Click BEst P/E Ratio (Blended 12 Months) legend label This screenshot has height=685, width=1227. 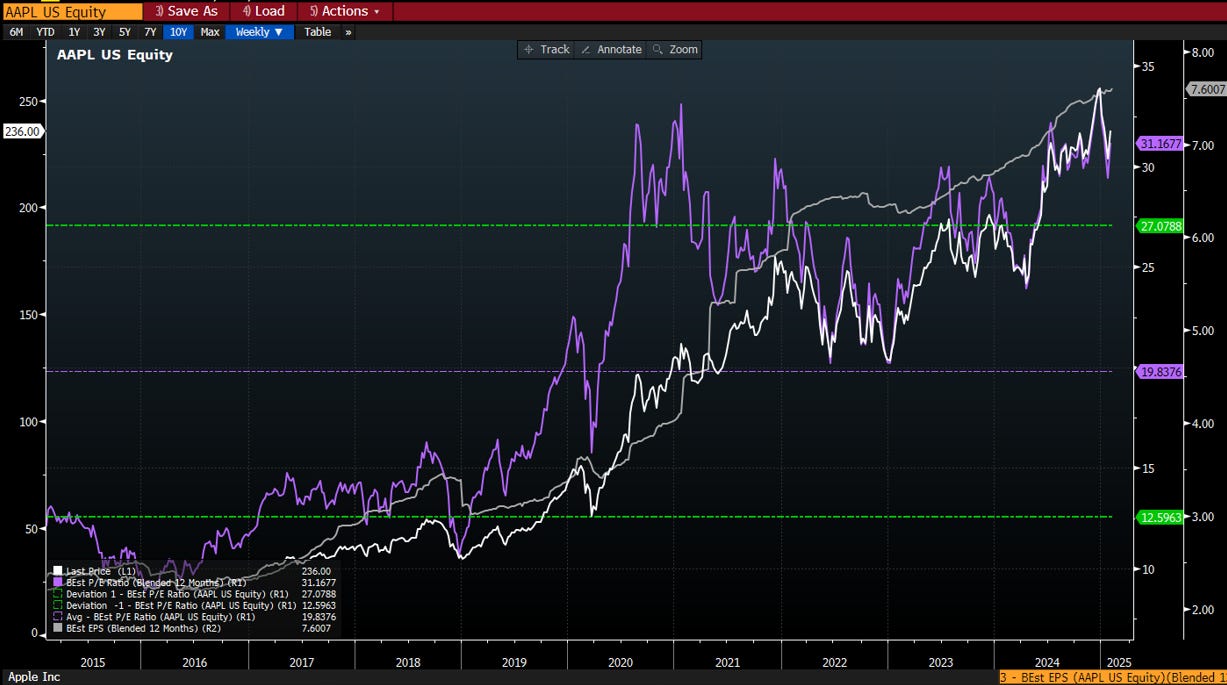click(x=156, y=582)
